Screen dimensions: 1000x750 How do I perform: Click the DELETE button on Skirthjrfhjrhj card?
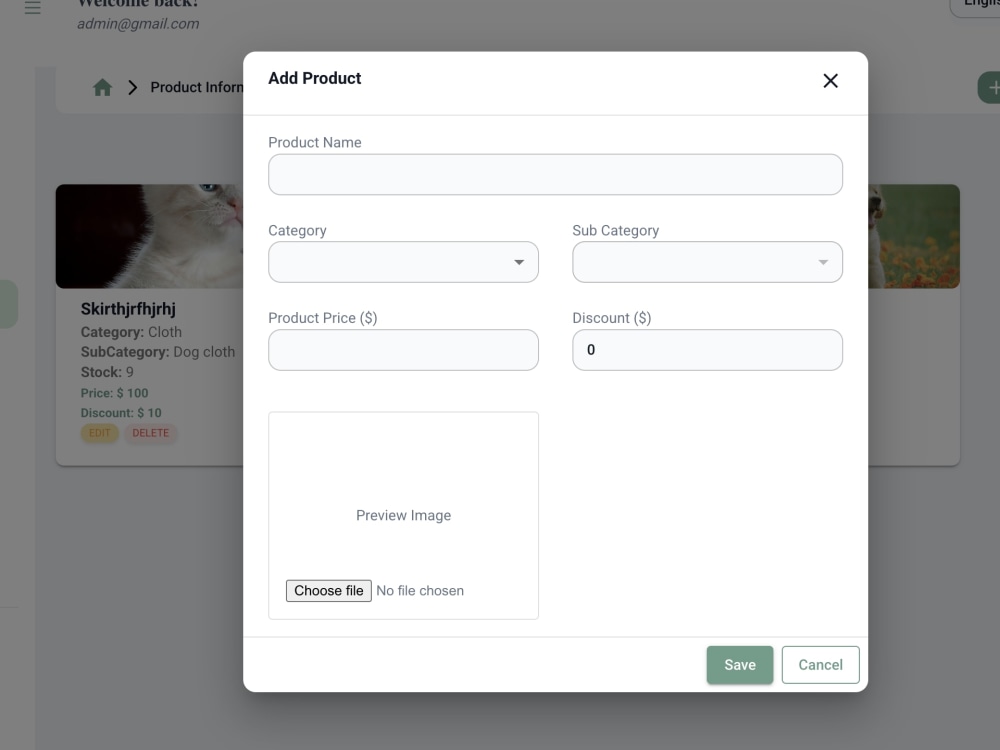(x=151, y=433)
